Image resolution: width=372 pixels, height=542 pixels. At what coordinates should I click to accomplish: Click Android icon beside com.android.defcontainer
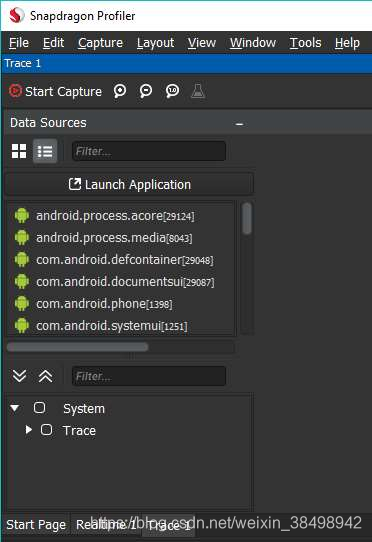[22, 260]
